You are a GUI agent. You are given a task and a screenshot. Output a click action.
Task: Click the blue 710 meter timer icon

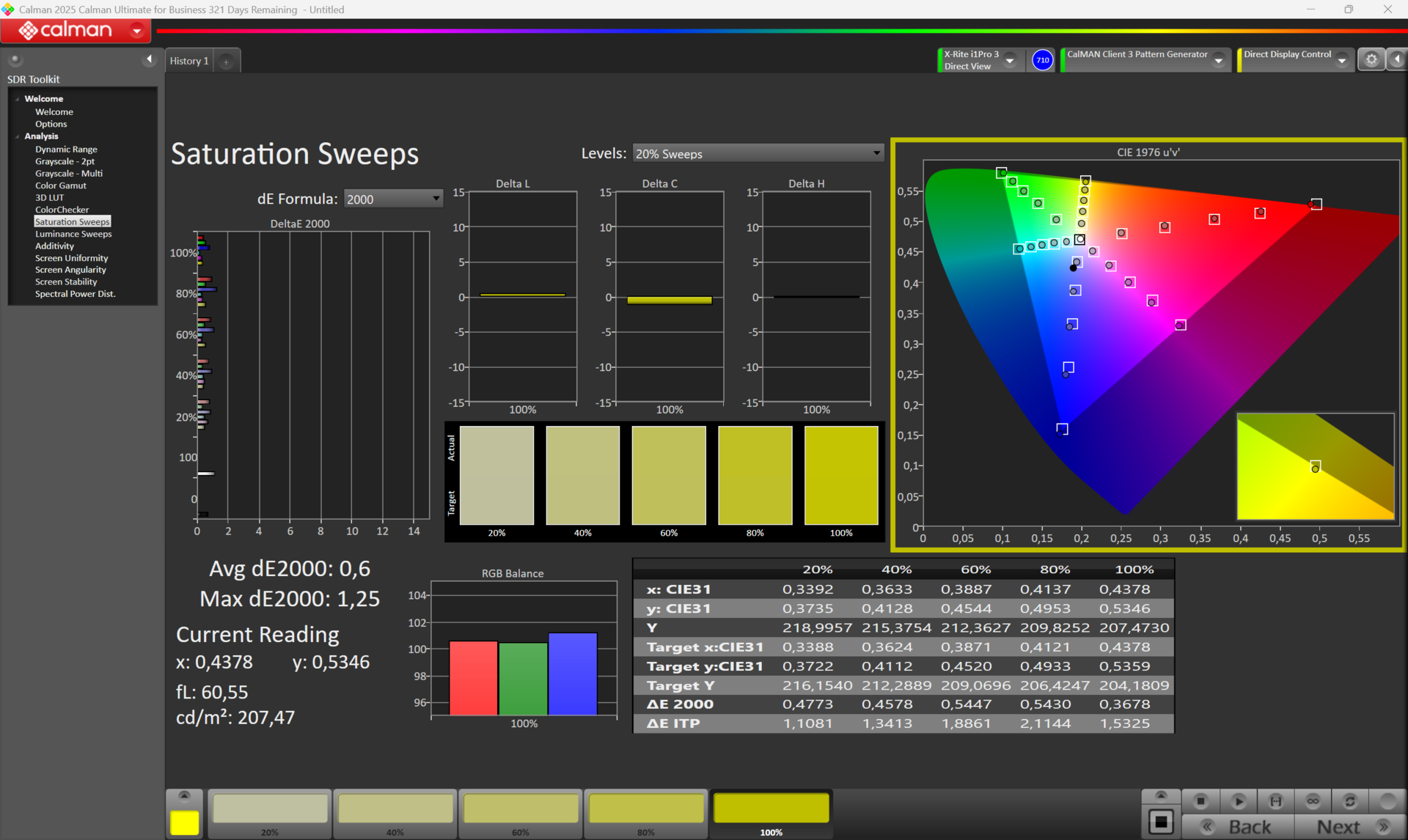click(1042, 60)
